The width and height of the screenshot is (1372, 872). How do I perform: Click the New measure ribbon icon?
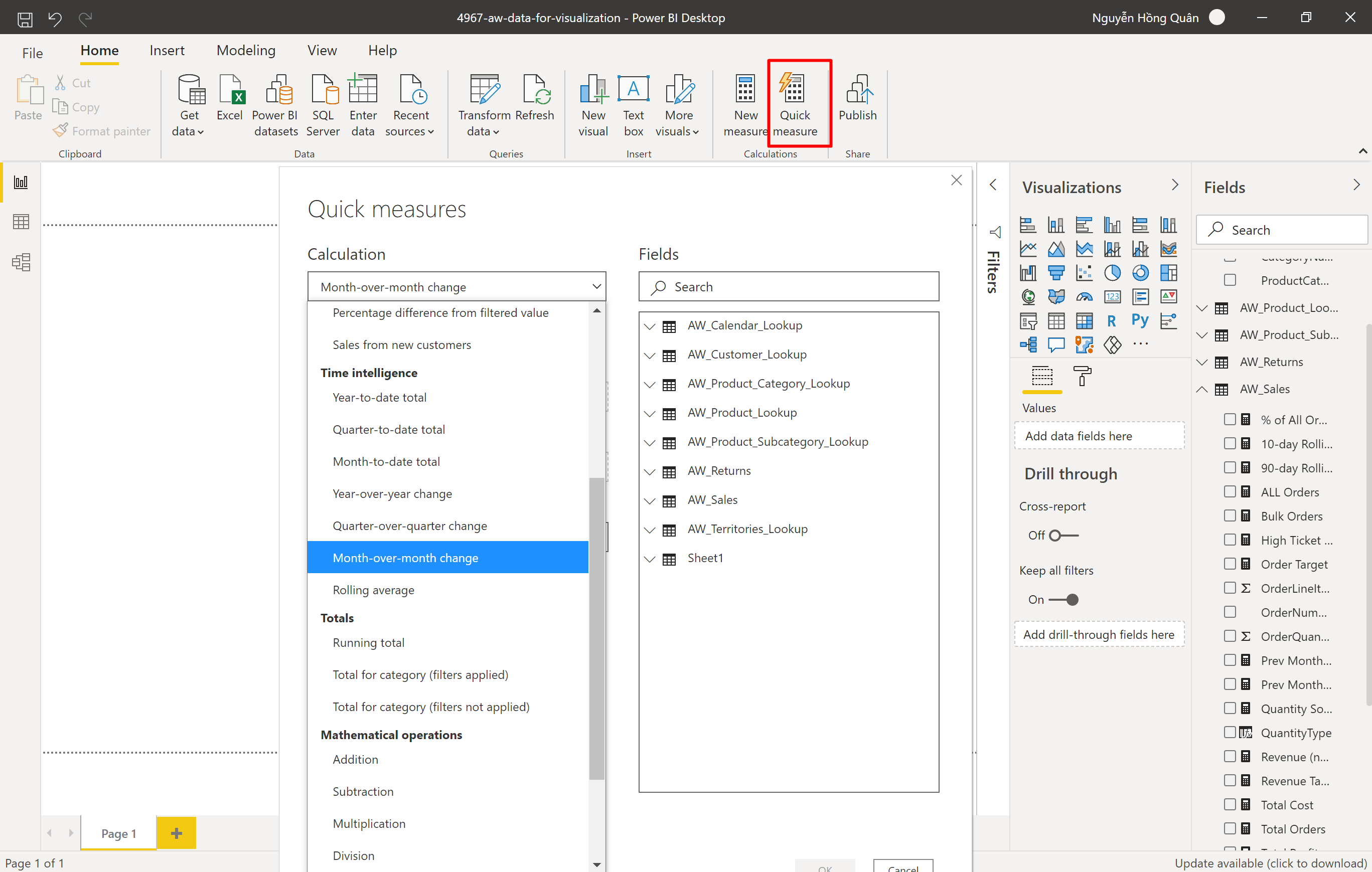tap(745, 105)
